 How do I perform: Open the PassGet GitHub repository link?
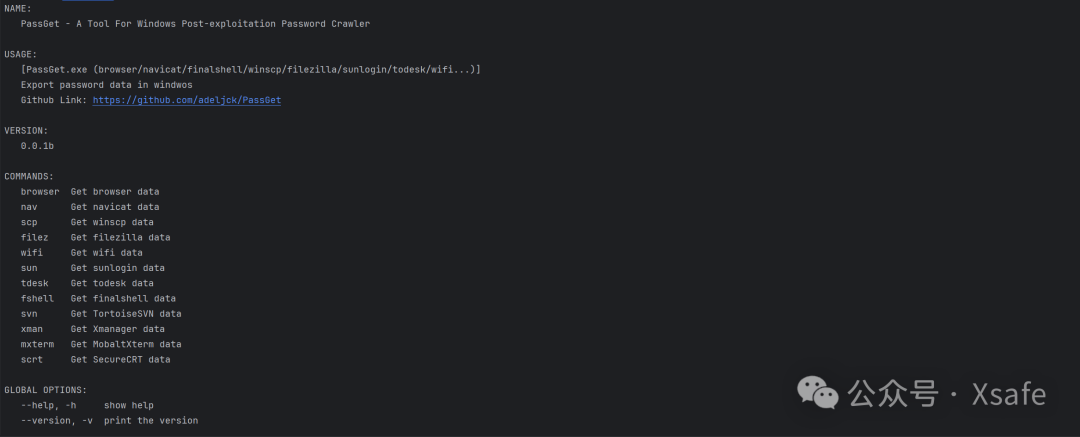pyautogui.click(x=187, y=100)
